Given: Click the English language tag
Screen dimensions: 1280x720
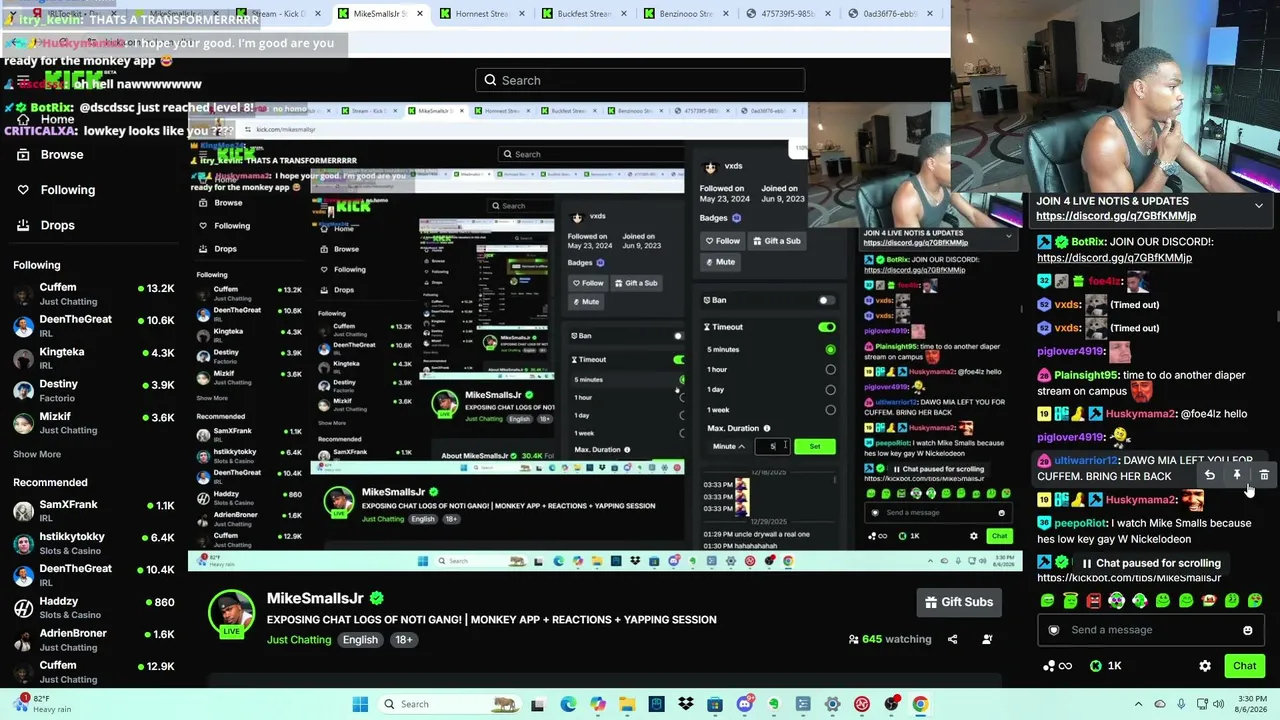Looking at the screenshot, I should pyautogui.click(x=360, y=640).
